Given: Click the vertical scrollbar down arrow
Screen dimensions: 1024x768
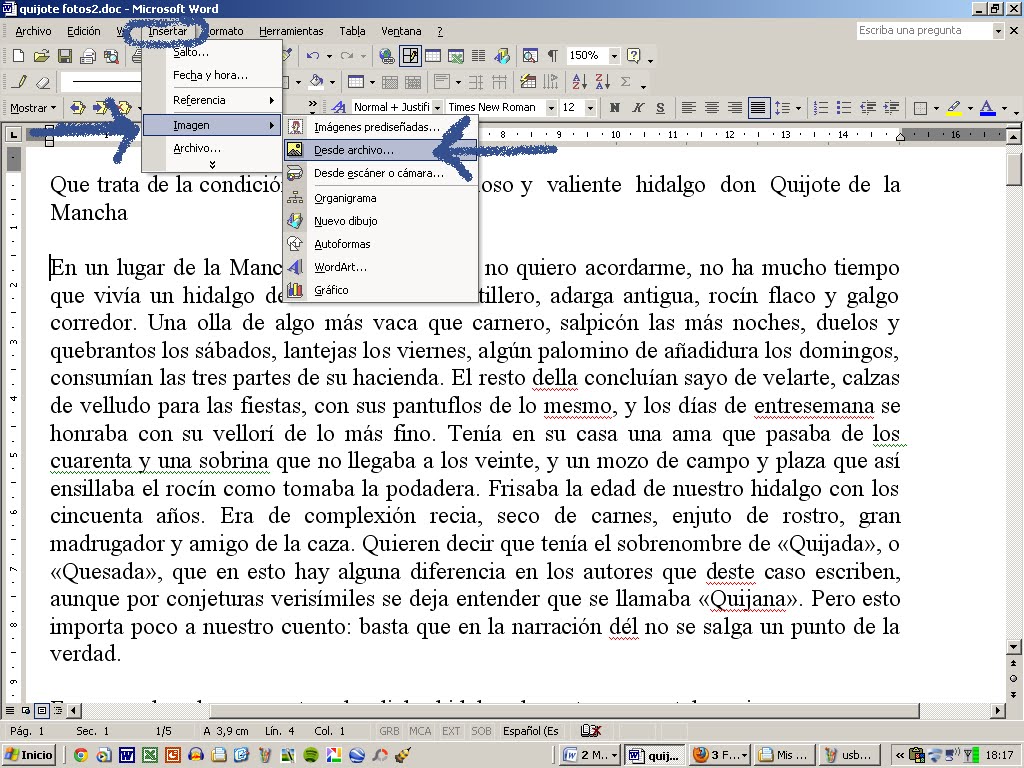Looking at the screenshot, I should (1014, 647).
